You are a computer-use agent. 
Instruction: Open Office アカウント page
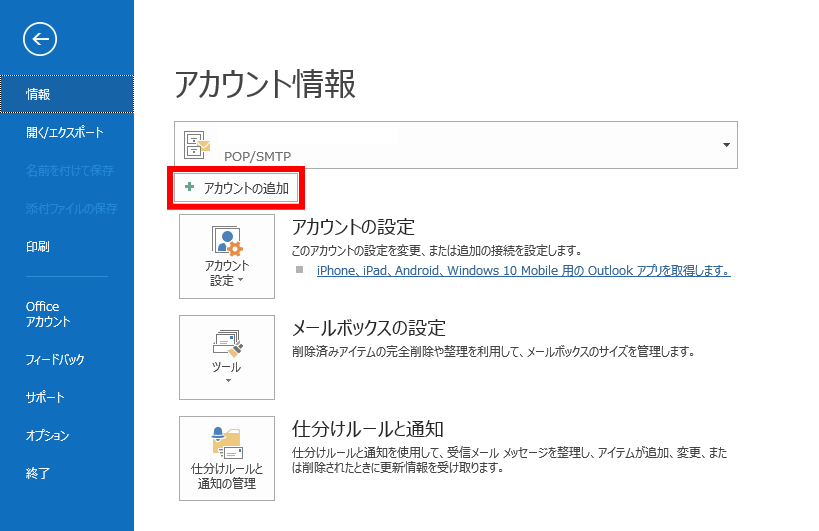point(67,314)
